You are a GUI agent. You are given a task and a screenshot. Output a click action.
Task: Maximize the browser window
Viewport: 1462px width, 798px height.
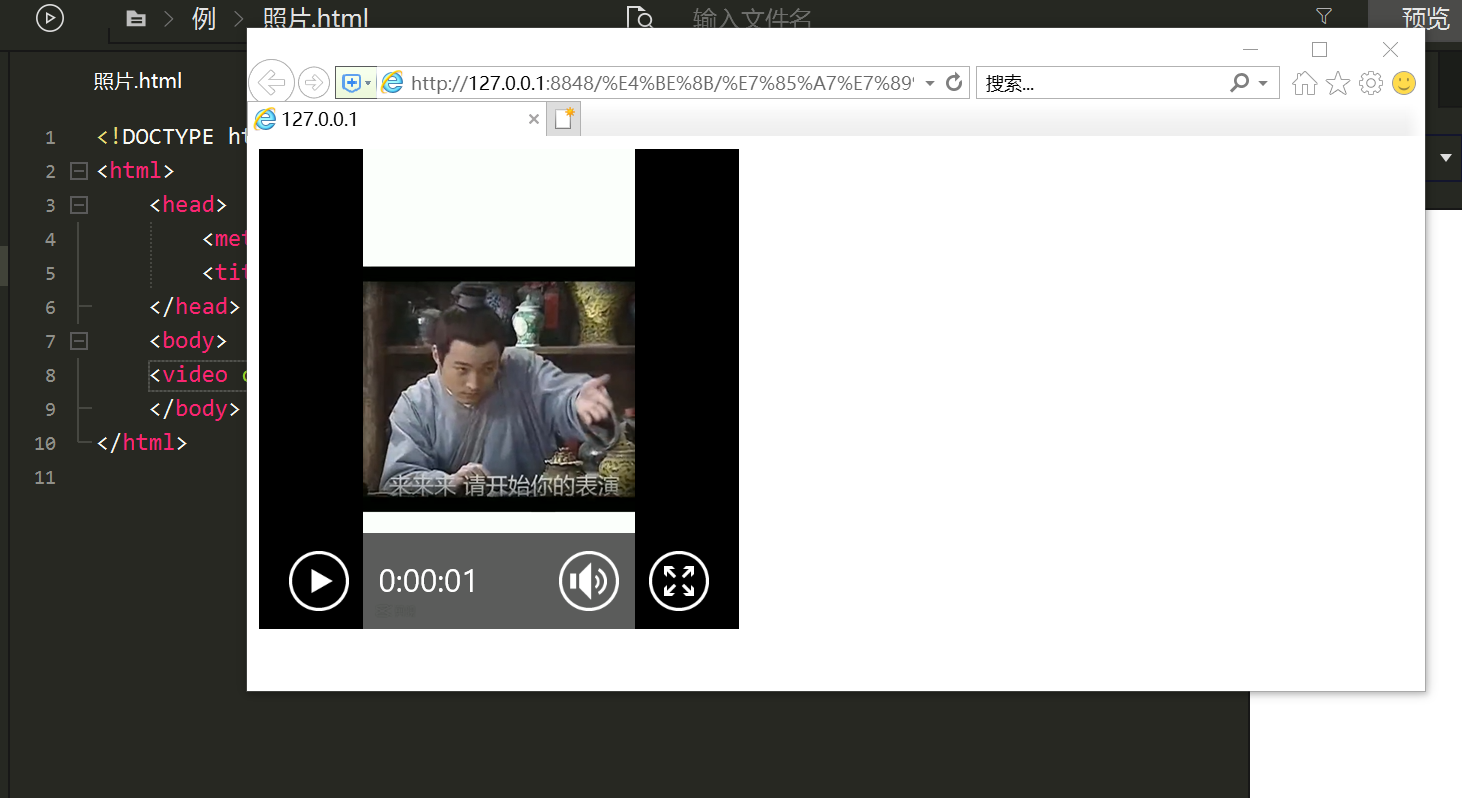coord(1319,49)
